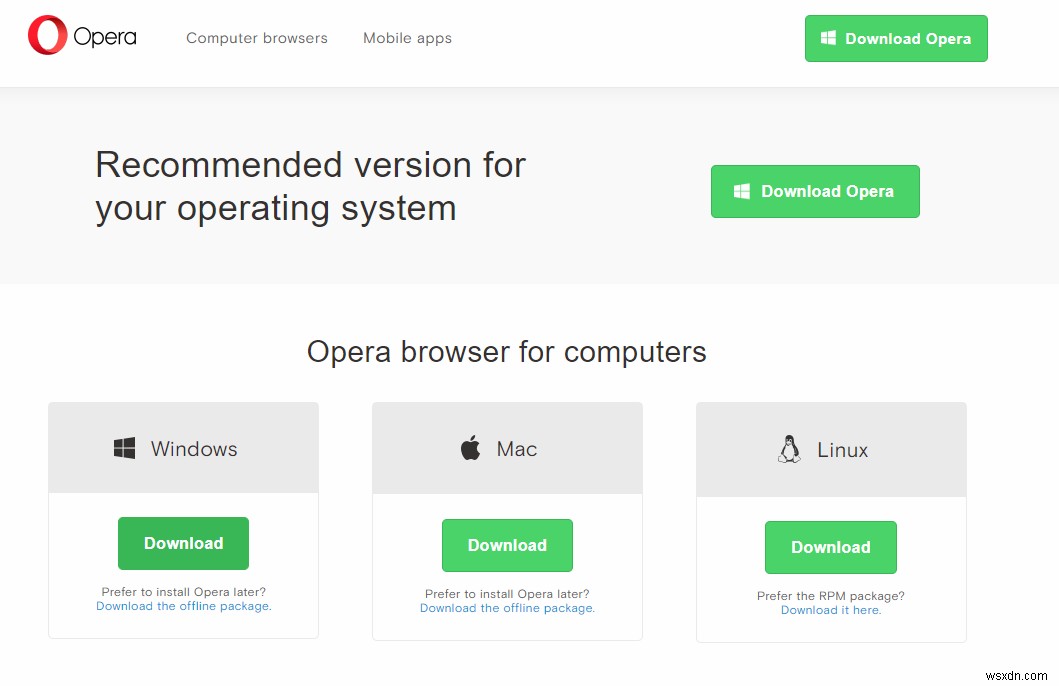The image size is (1059, 686).
Task: Open the Computer browsers menu
Action: point(257,38)
